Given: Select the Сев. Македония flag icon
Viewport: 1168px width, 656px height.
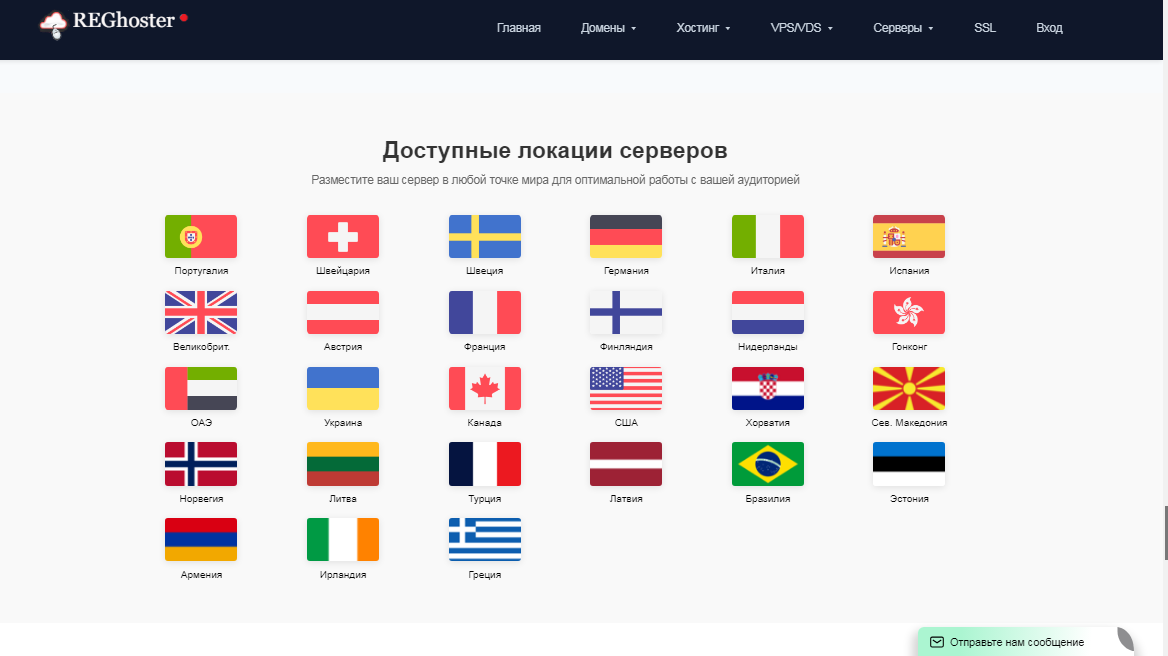Looking at the screenshot, I should (x=909, y=388).
